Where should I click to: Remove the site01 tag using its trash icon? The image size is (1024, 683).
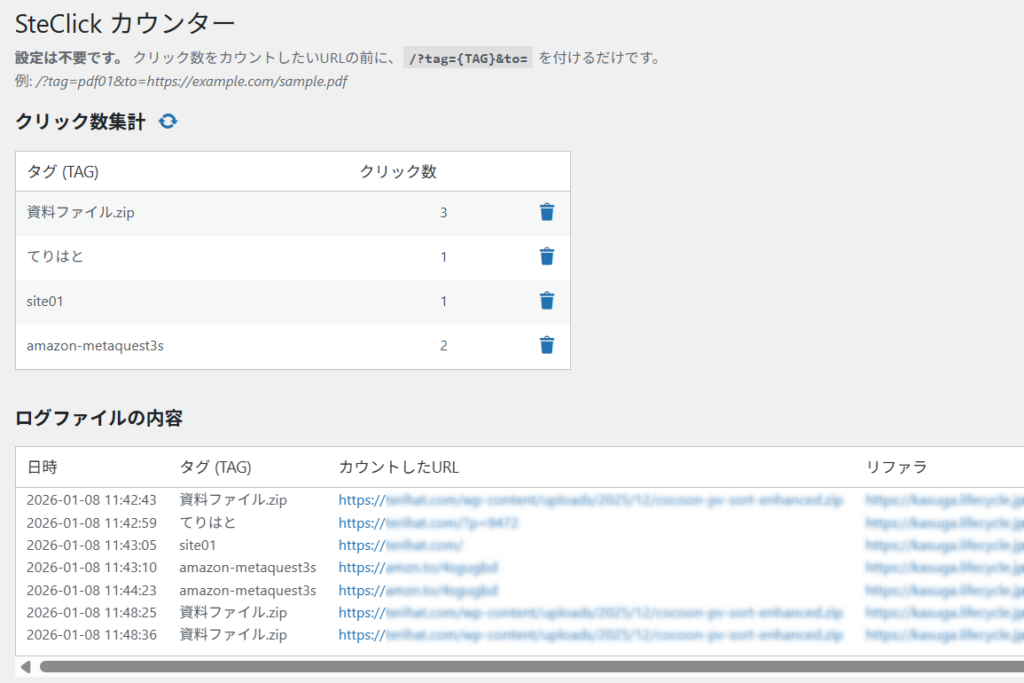tap(546, 301)
